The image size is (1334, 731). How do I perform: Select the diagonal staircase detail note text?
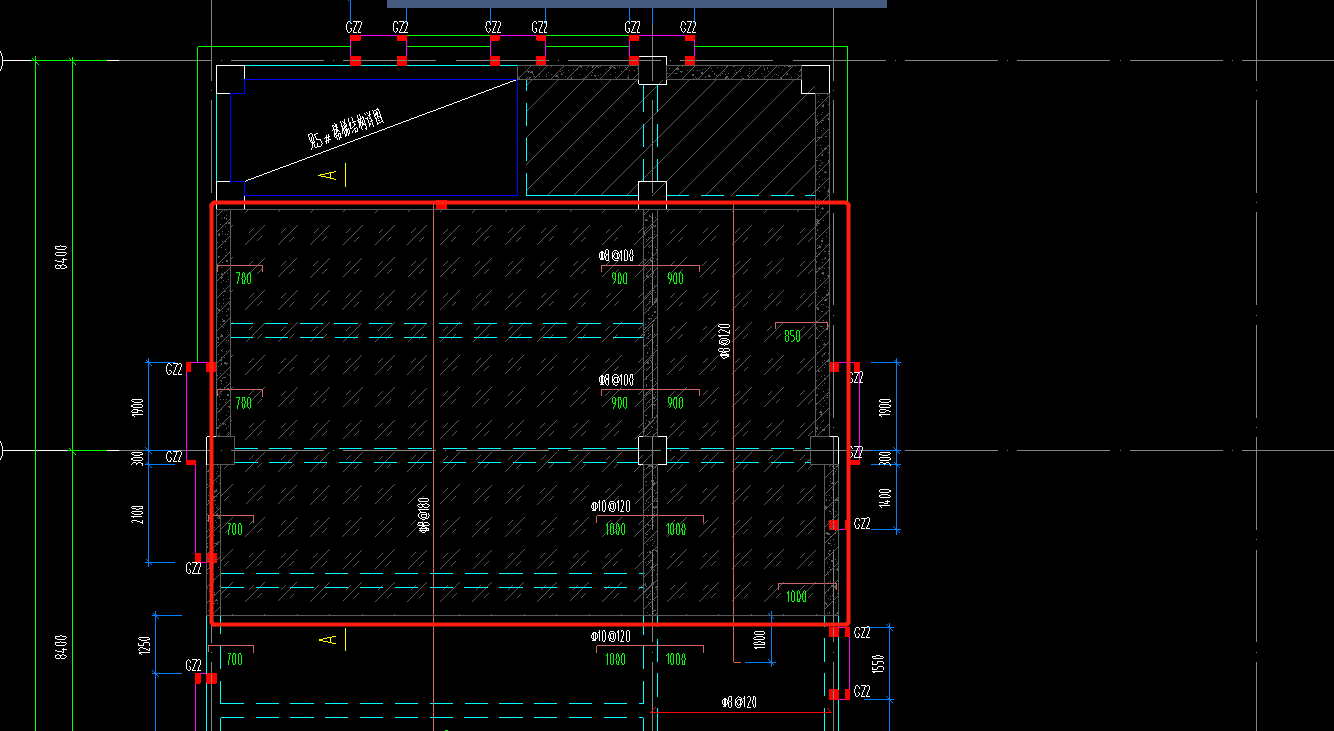[346, 129]
